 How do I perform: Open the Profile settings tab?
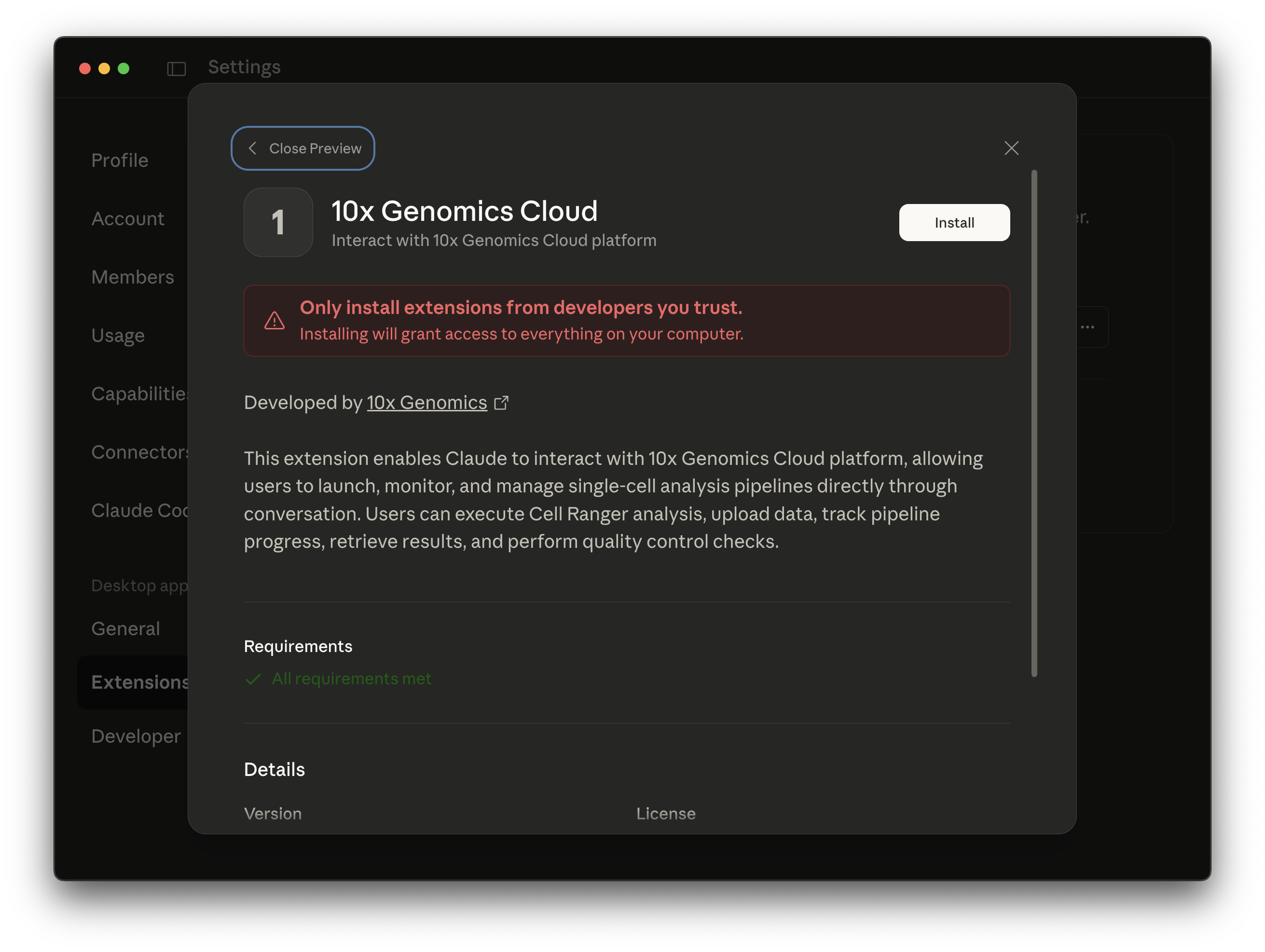(x=120, y=161)
